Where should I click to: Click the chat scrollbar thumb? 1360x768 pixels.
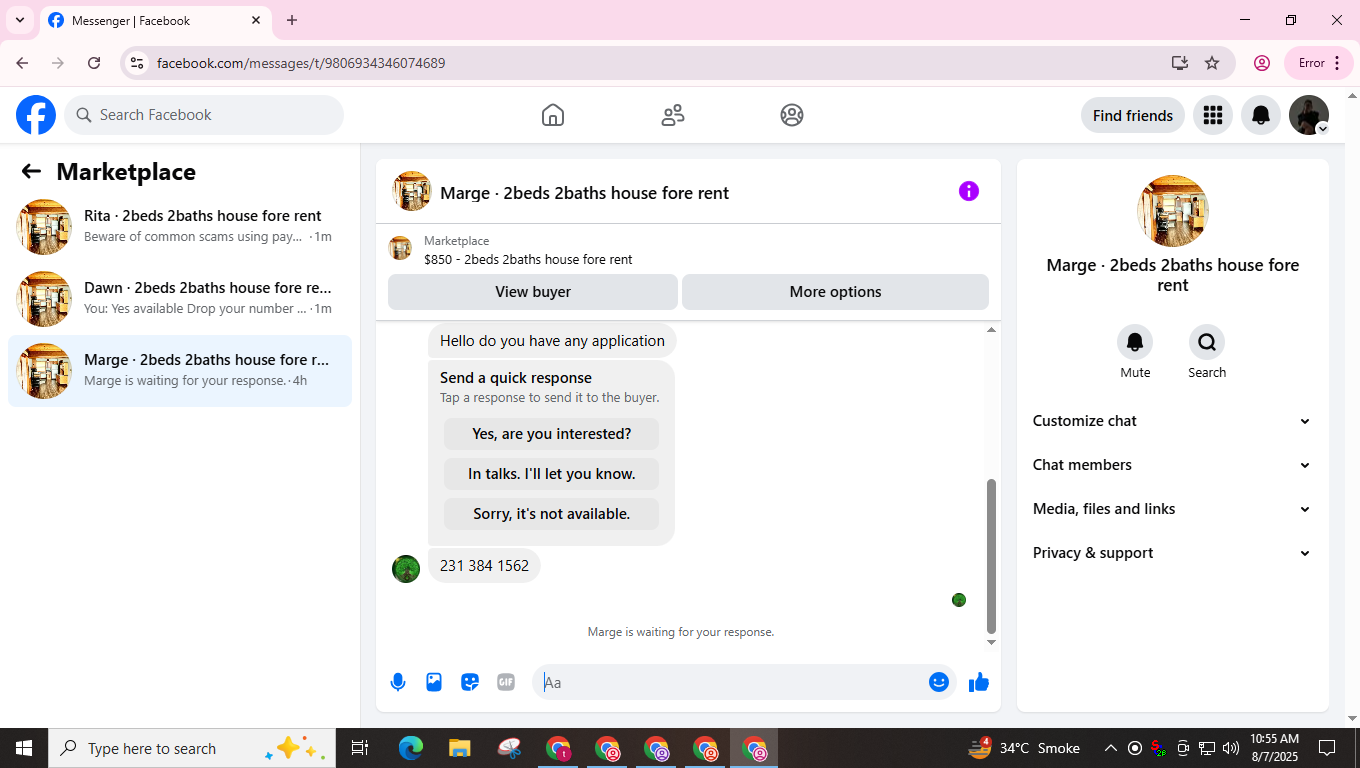[991, 554]
